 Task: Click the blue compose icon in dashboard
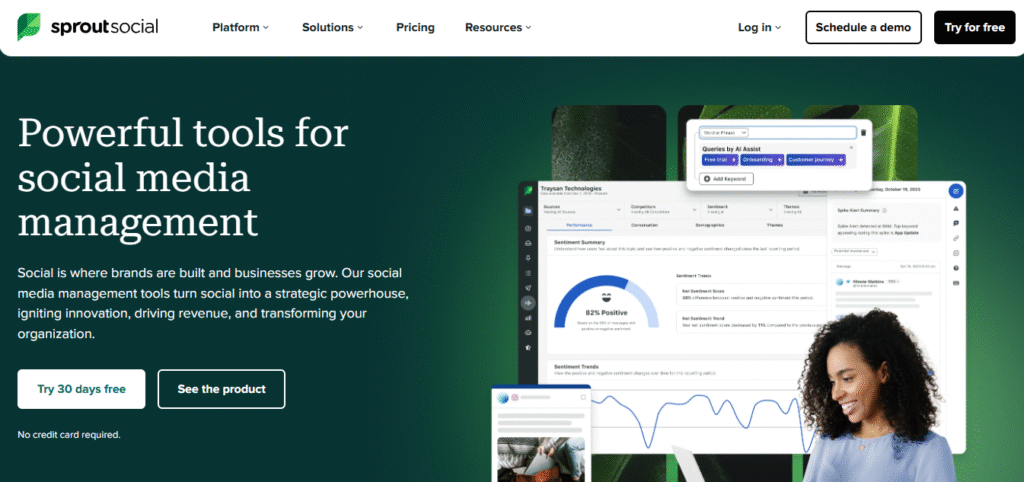[x=956, y=190]
